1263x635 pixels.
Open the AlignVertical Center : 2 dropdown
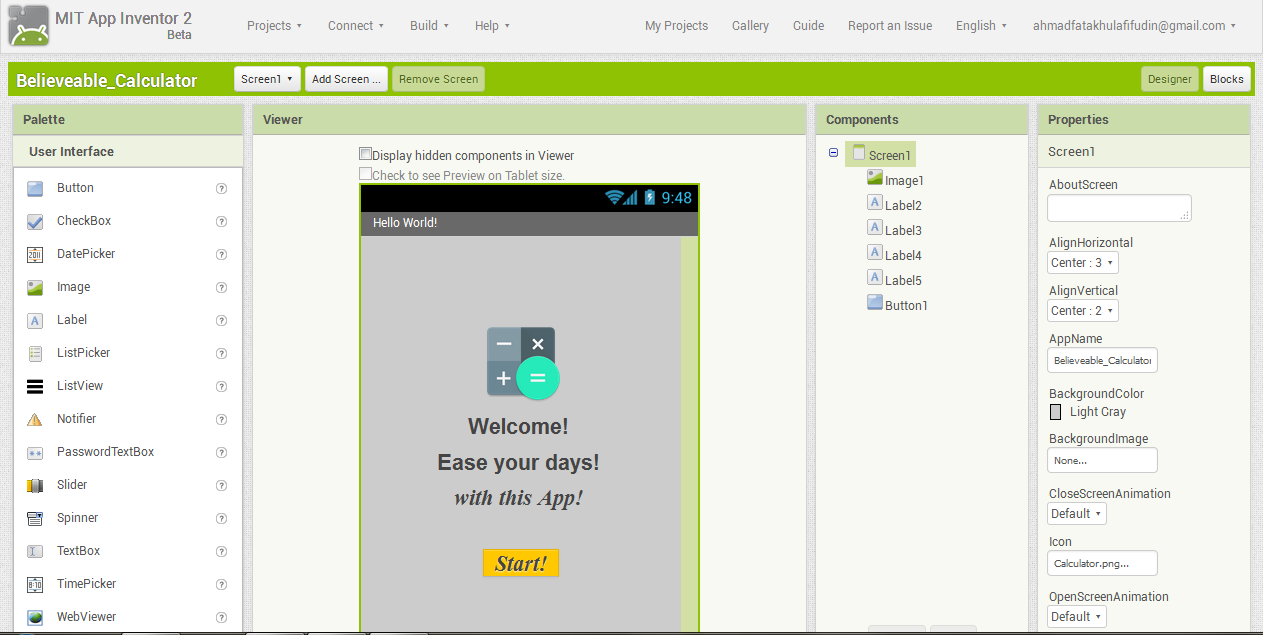[1083, 311]
